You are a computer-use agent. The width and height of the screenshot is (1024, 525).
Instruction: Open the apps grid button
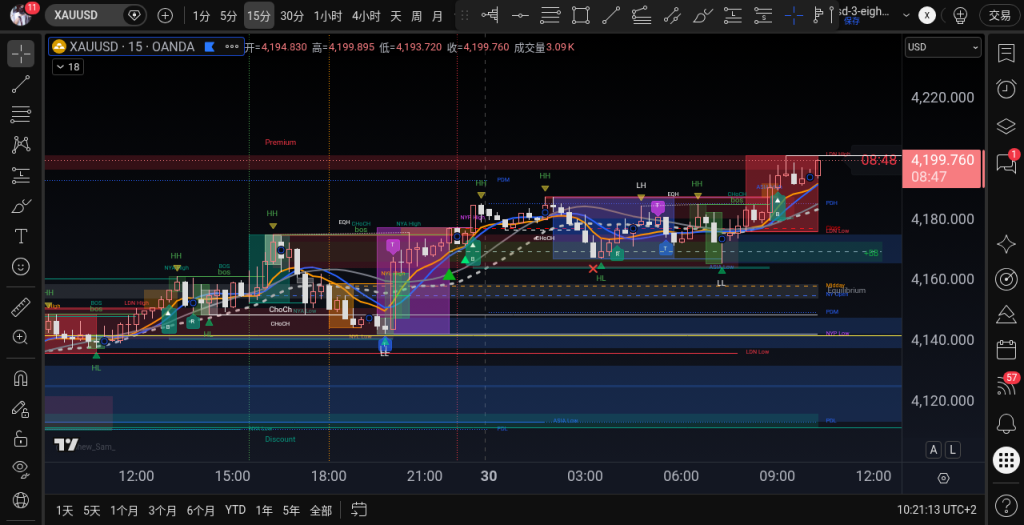[1006, 460]
